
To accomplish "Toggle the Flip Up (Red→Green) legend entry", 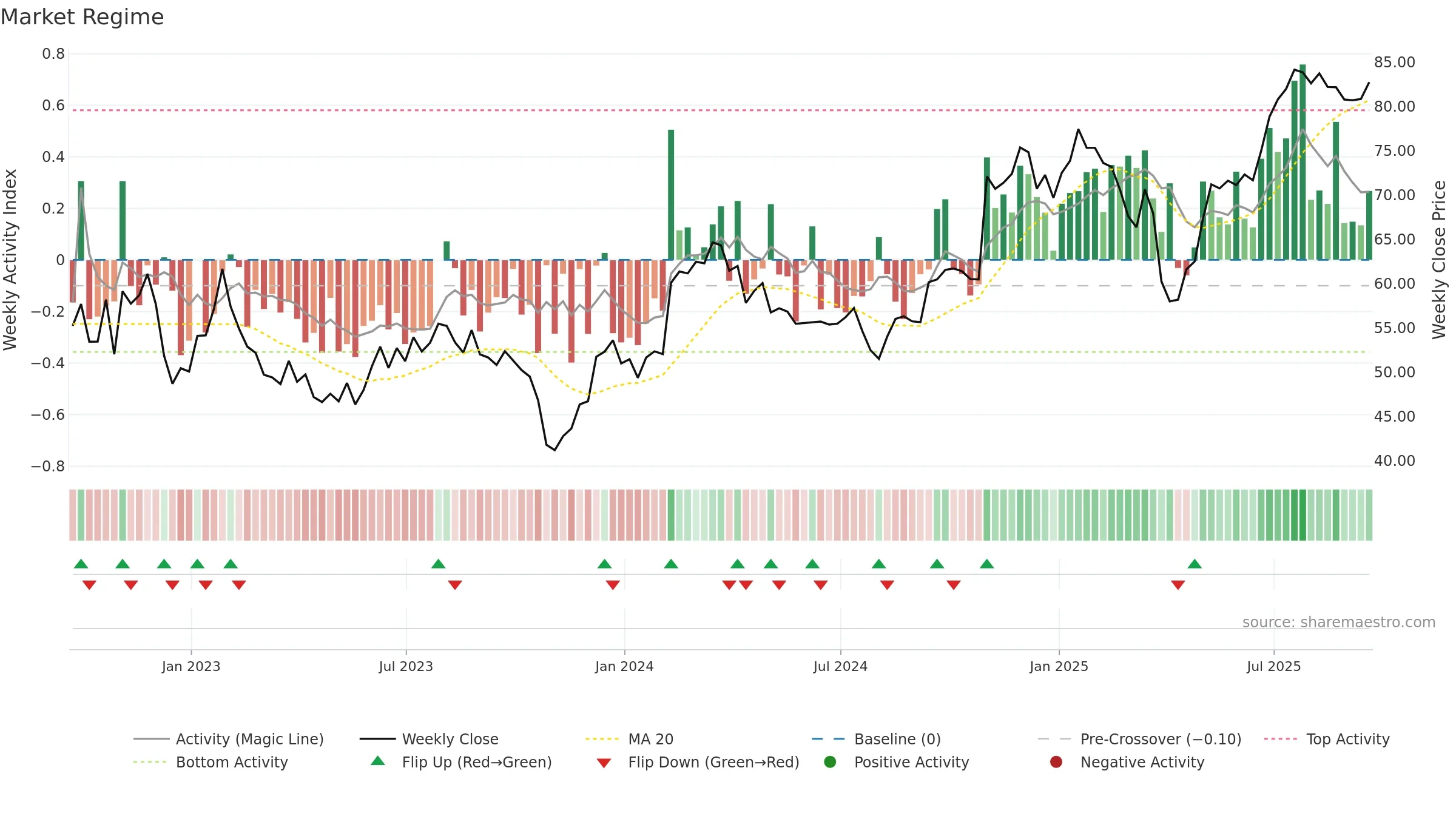I will point(461,762).
